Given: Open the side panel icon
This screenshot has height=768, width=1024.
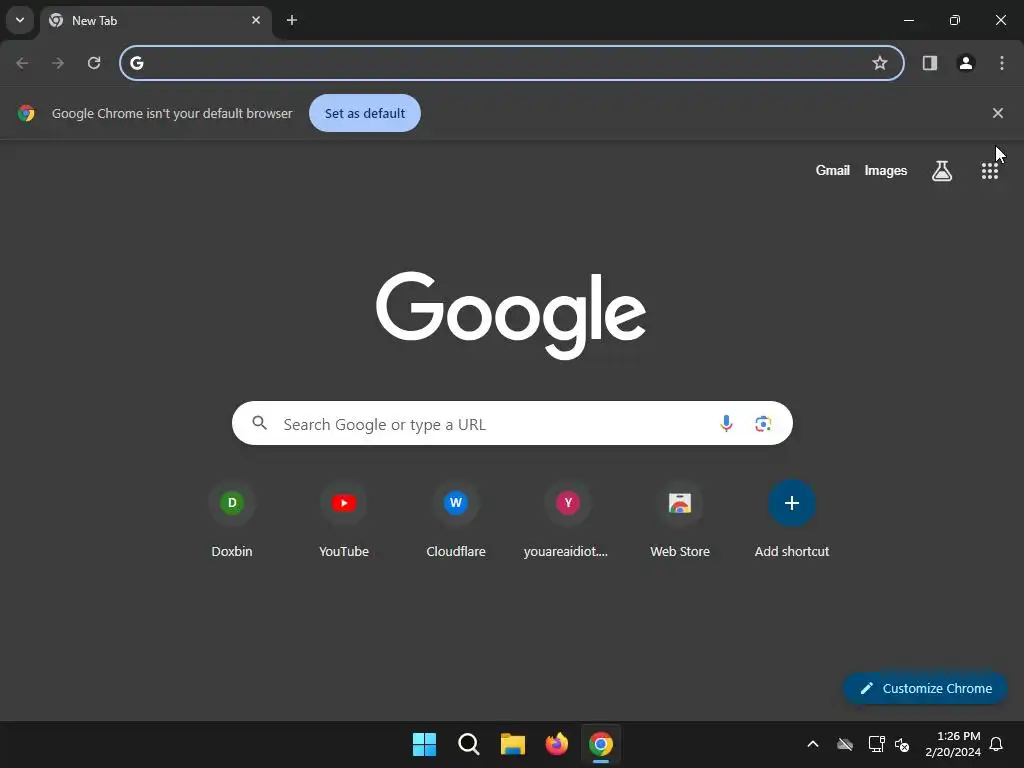Looking at the screenshot, I should (x=929, y=63).
